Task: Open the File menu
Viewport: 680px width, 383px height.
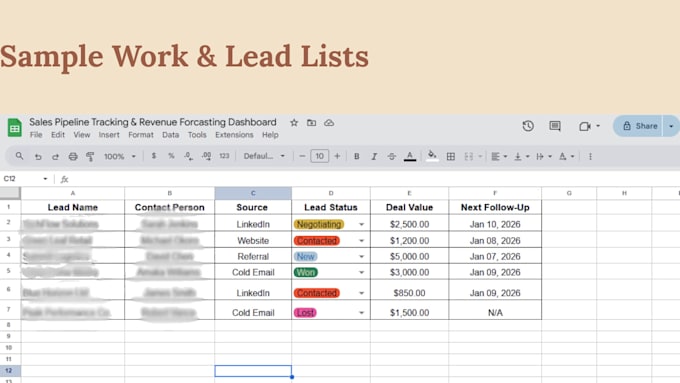Action: [36, 135]
